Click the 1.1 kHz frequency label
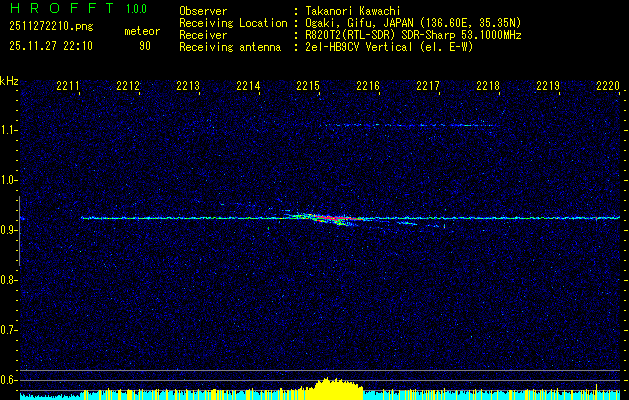The height and width of the screenshot is (400, 629). 9,130
